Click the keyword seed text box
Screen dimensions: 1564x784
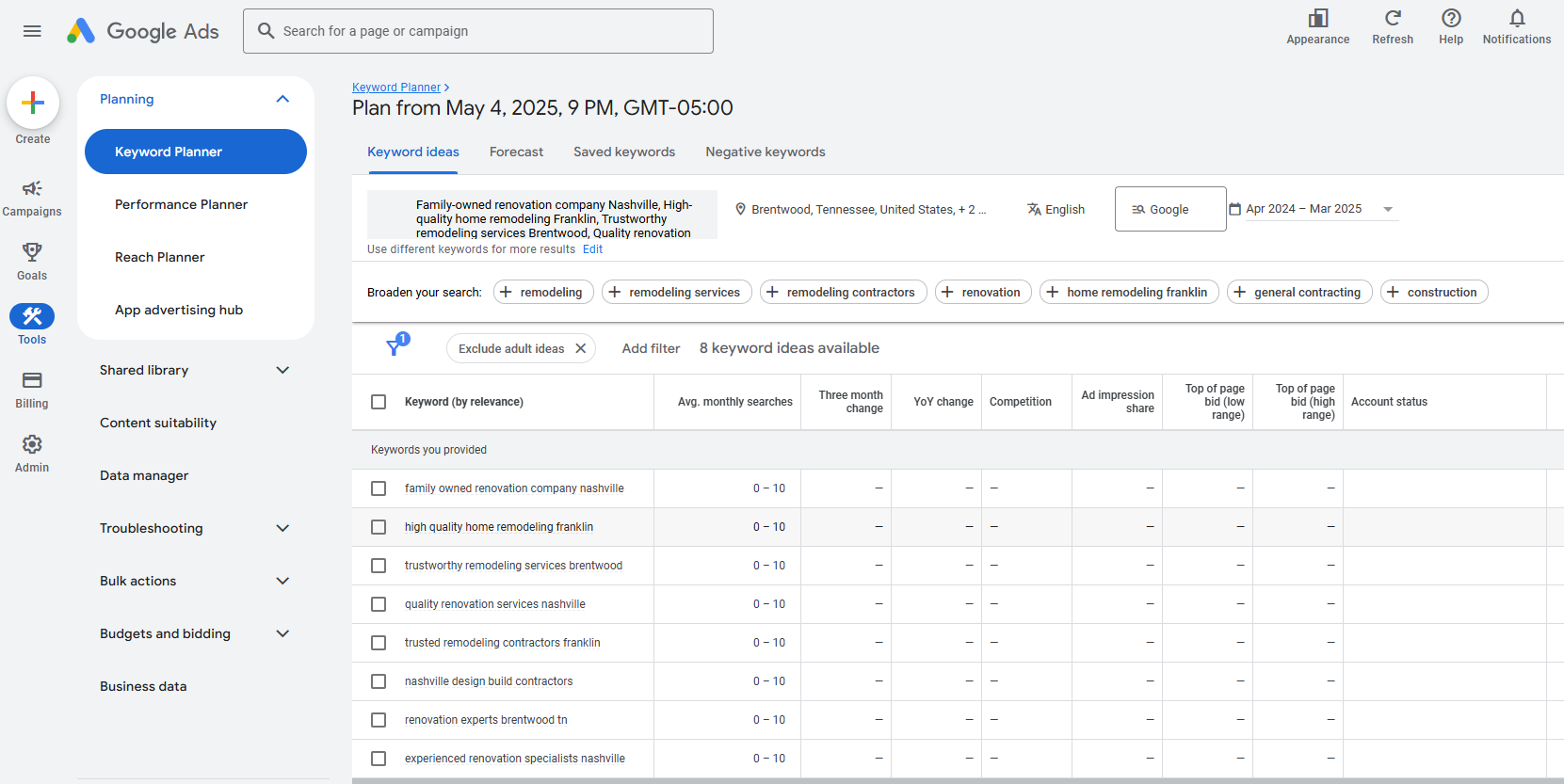(542, 215)
